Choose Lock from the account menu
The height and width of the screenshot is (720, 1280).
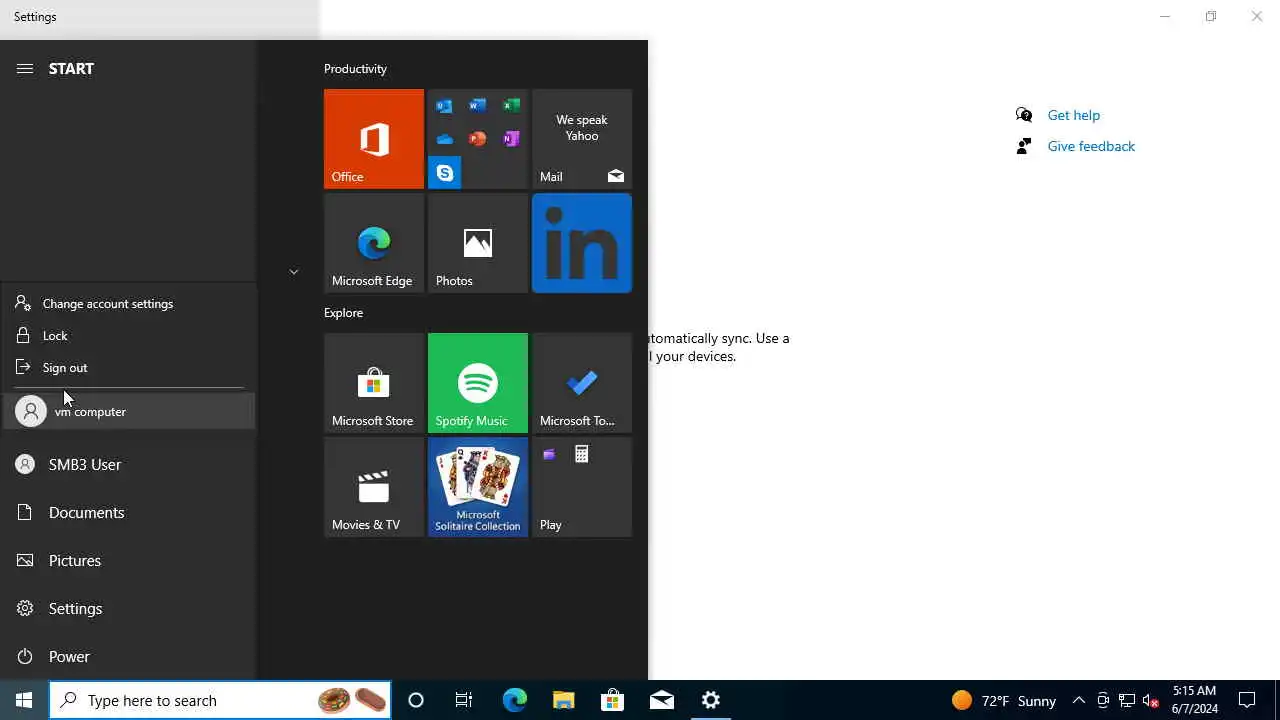(x=128, y=335)
